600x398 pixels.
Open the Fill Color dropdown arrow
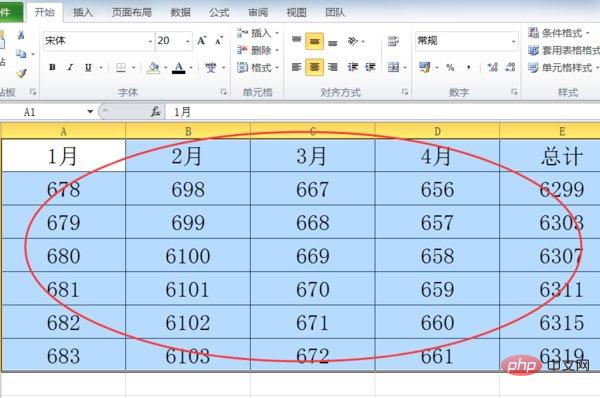point(166,68)
